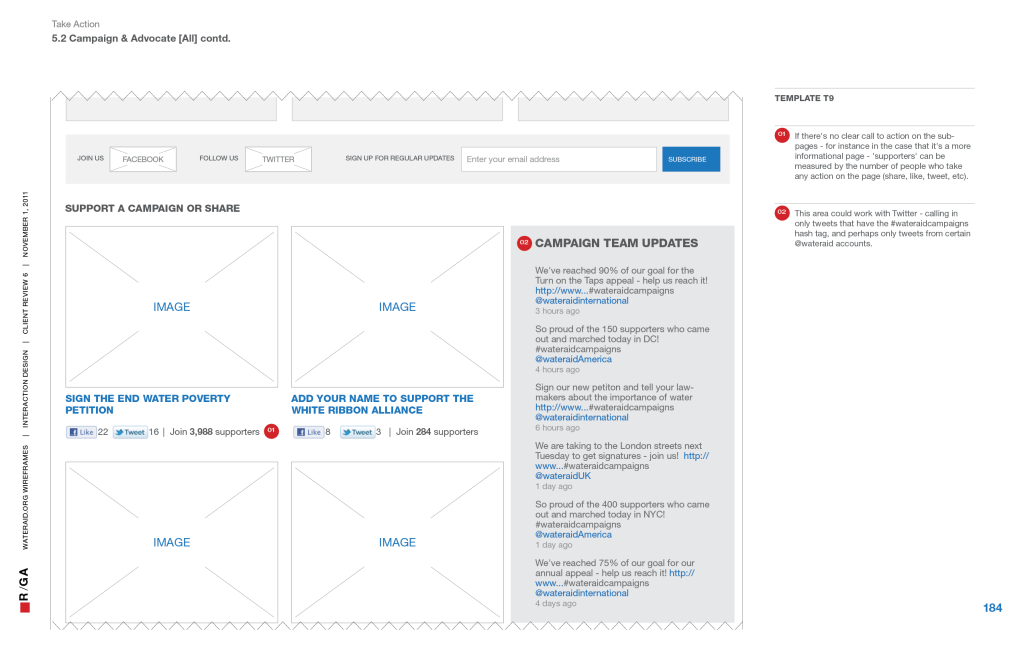Click red 02 marker by Campaign Team Updates
The image size is (1024, 662).
coord(523,243)
